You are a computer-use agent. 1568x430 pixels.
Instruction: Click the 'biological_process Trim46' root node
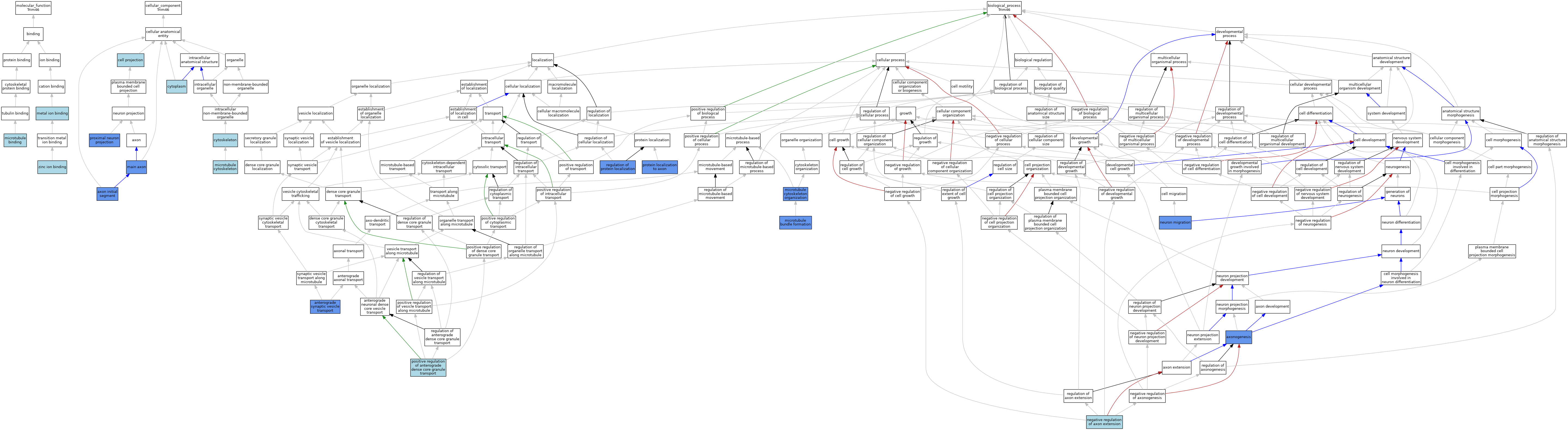(1004, 8)
